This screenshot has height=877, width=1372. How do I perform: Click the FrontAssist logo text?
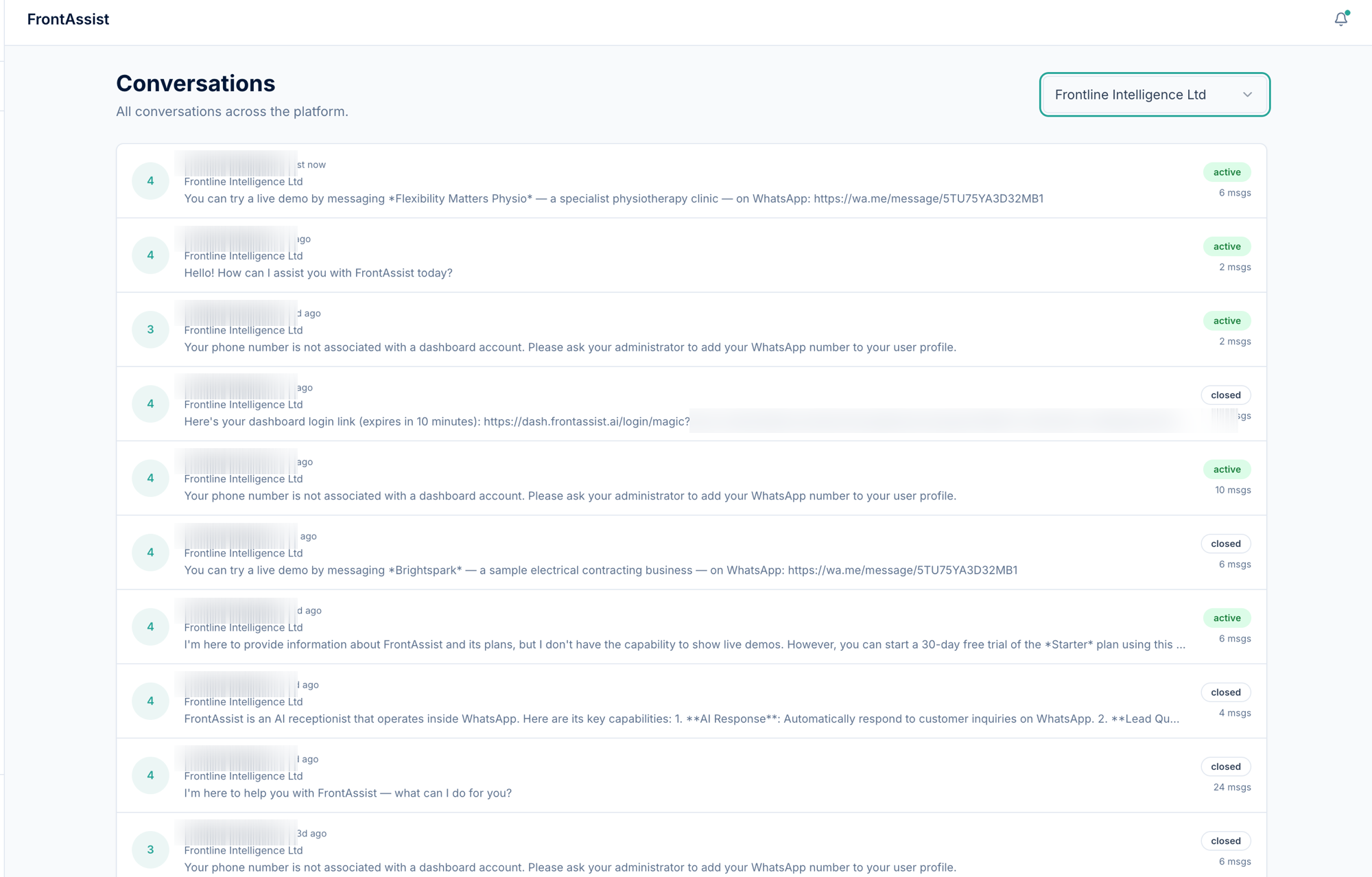[68, 19]
